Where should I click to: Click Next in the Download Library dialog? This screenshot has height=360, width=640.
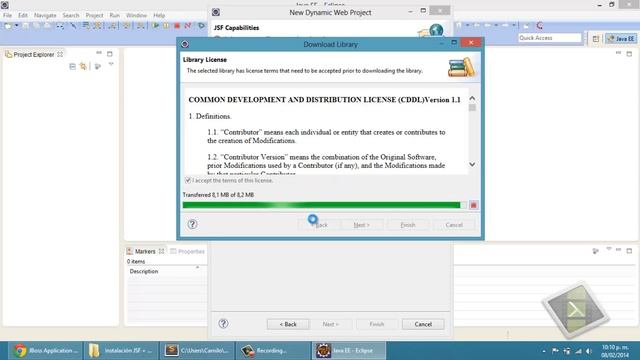362,225
